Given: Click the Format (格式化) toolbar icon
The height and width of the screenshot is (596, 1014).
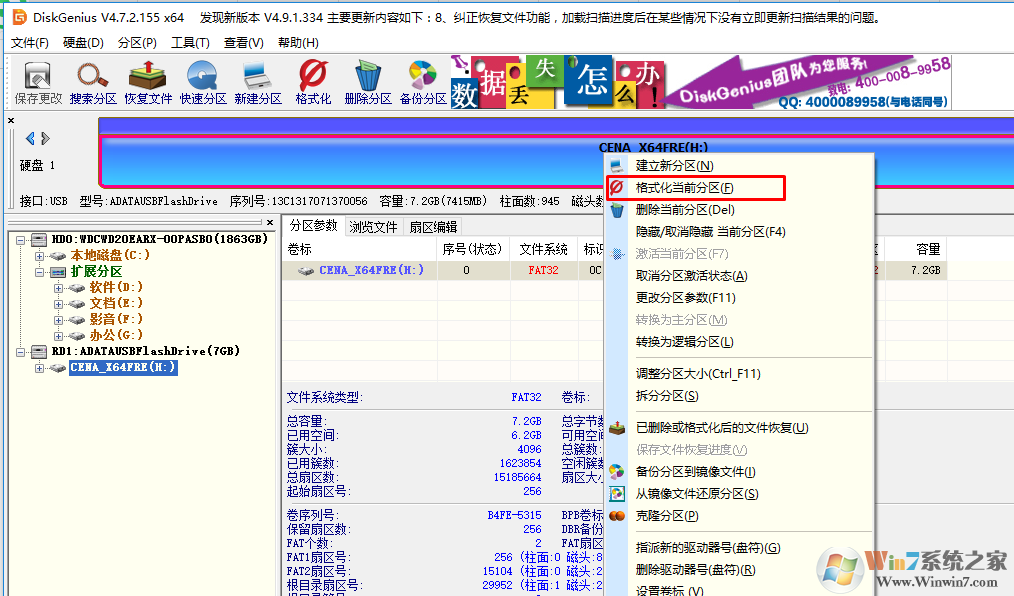Looking at the screenshot, I should coord(313,81).
